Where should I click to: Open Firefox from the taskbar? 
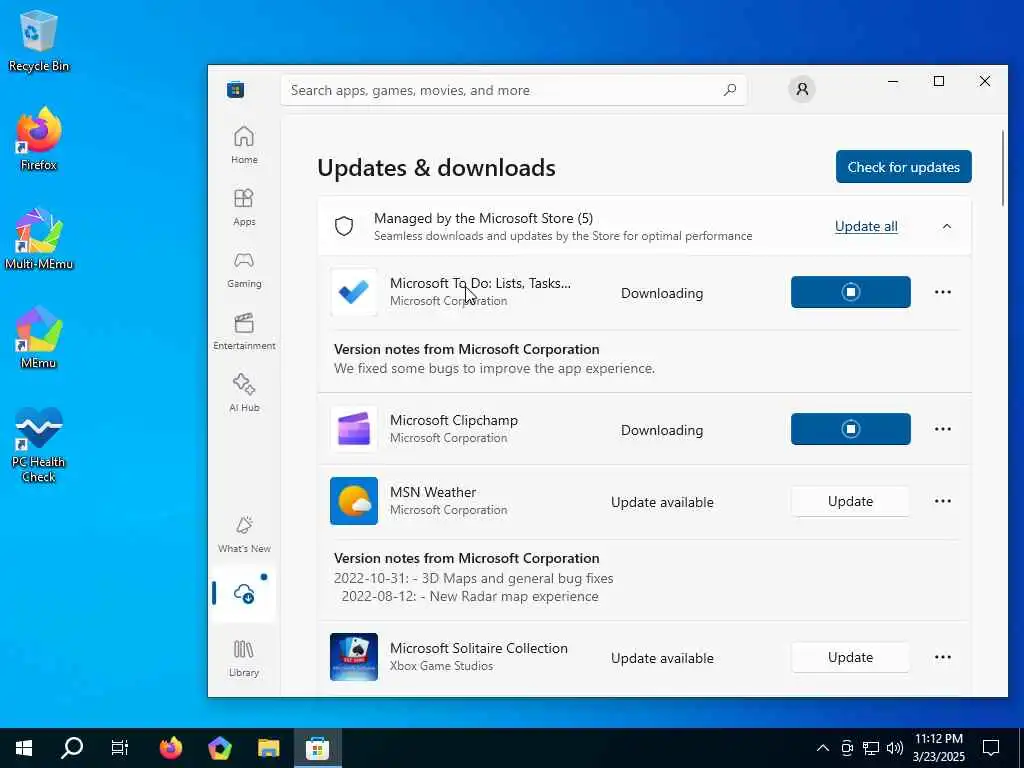tap(171, 748)
